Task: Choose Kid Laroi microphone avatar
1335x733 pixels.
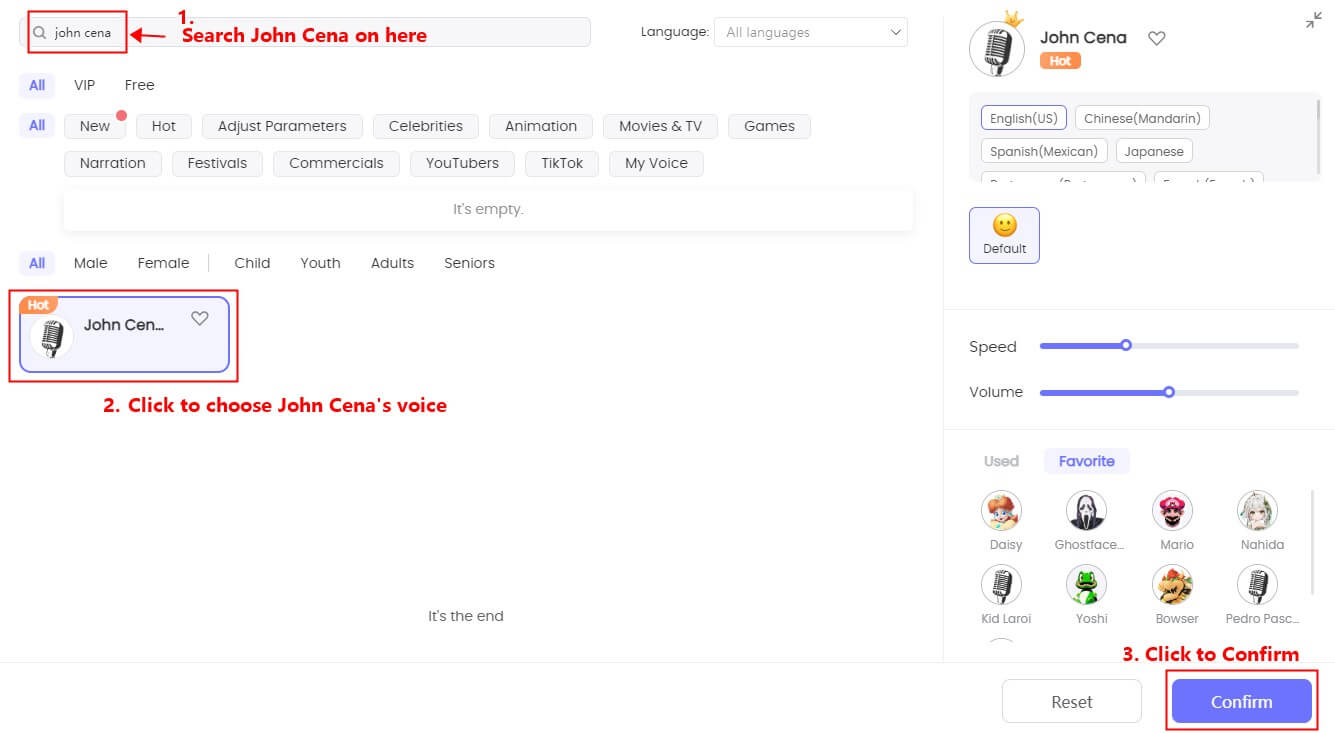Action: click(1001, 585)
